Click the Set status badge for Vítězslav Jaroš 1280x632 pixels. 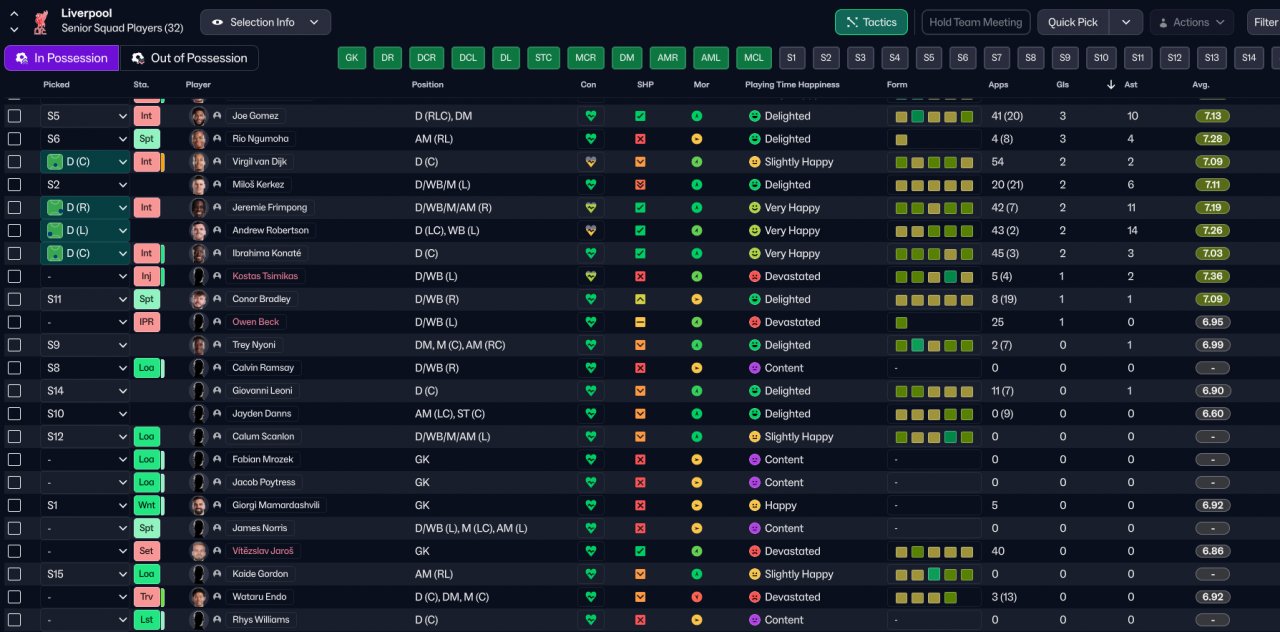pyautogui.click(x=146, y=551)
